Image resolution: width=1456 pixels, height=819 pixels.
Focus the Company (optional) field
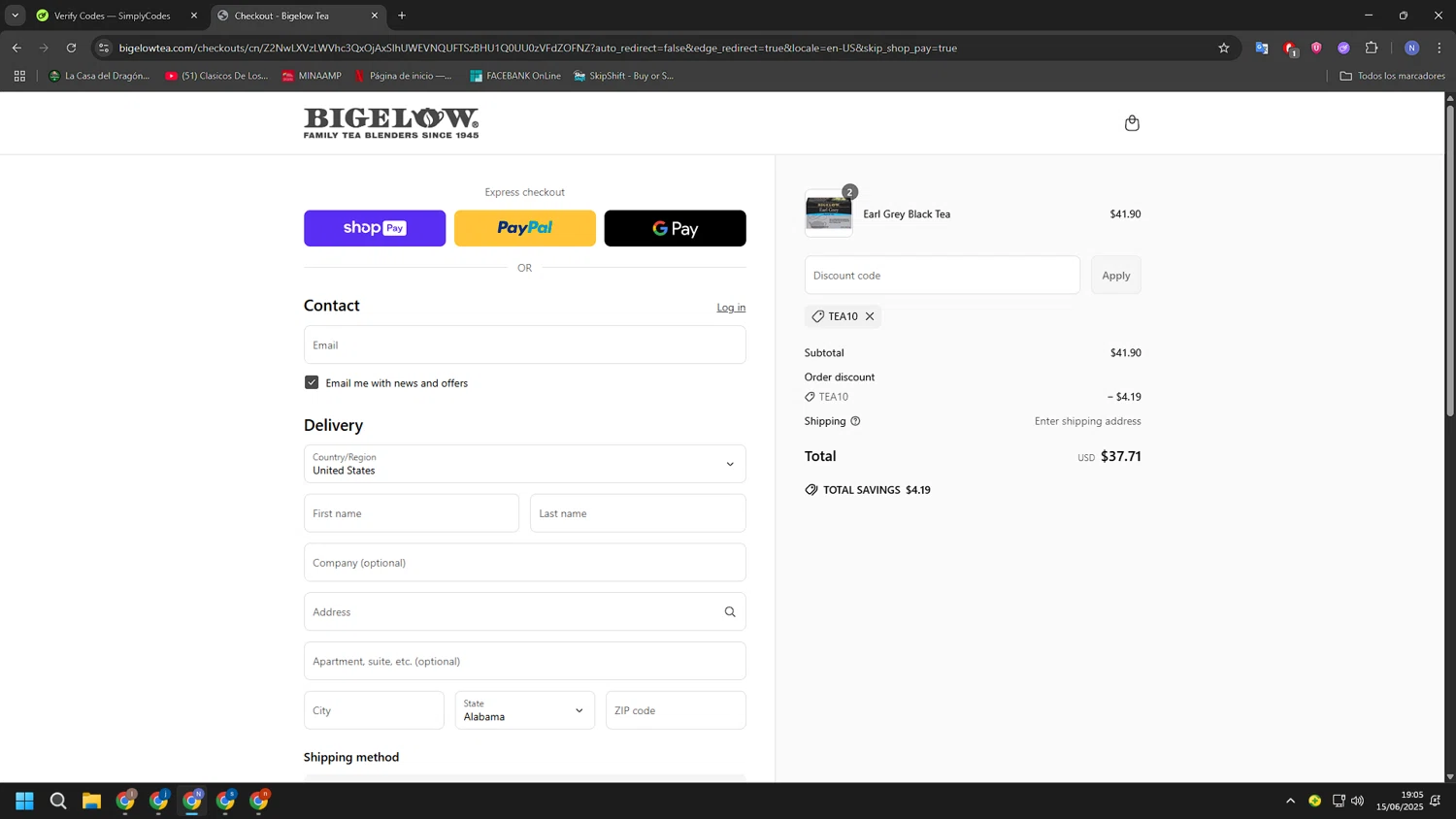pos(524,563)
